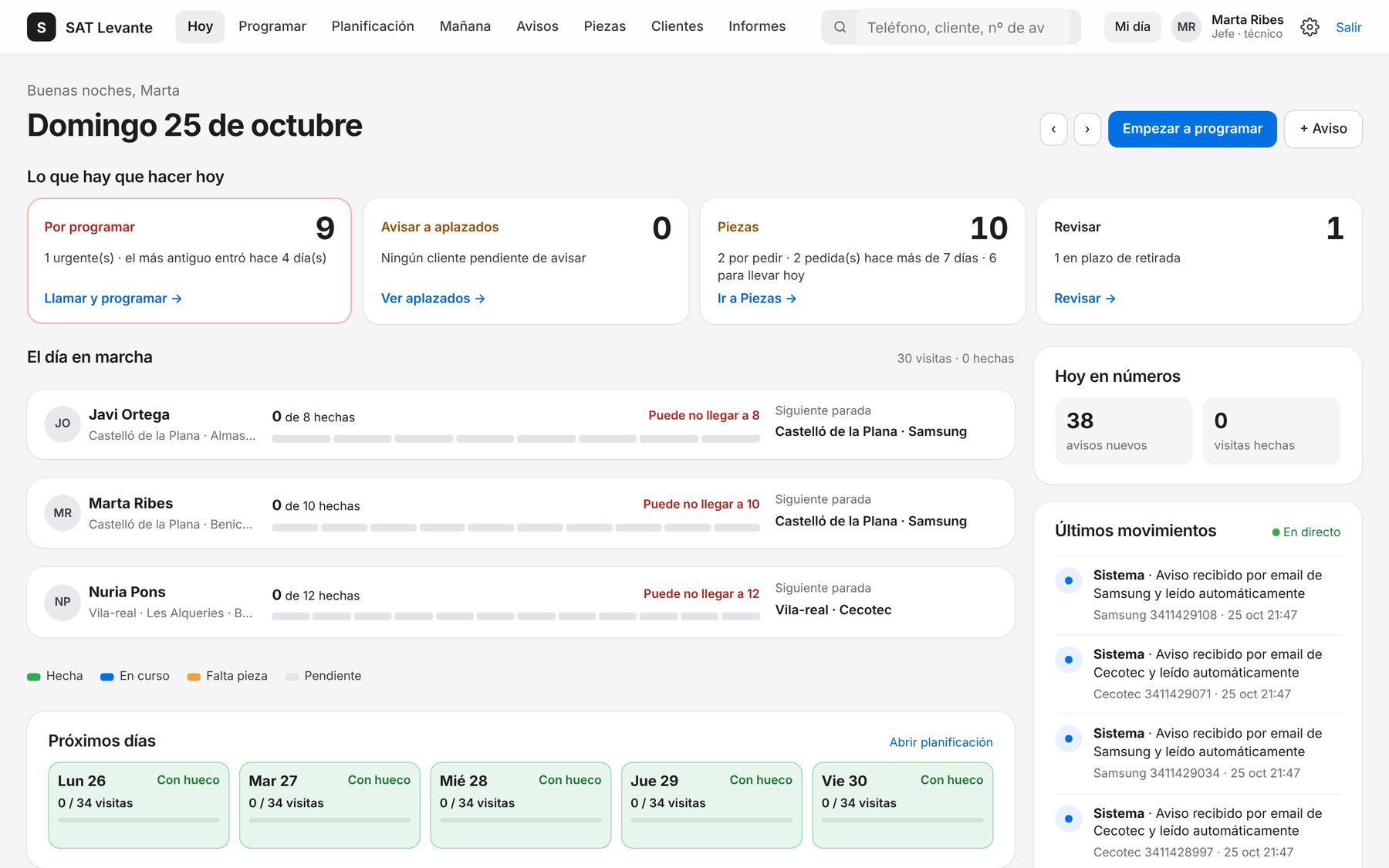1389x868 pixels.
Task: Open the Informes tab
Action: (757, 26)
